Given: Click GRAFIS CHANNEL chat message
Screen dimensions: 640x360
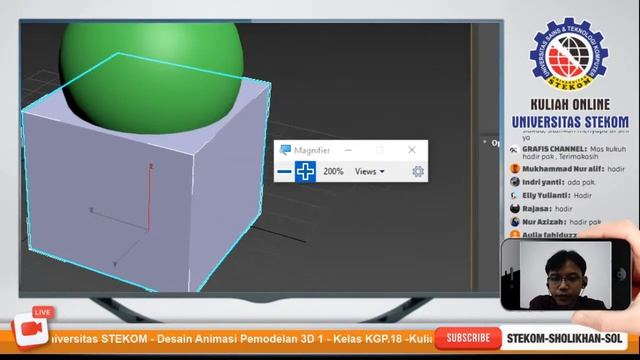Looking at the screenshot, I should coord(569,152).
